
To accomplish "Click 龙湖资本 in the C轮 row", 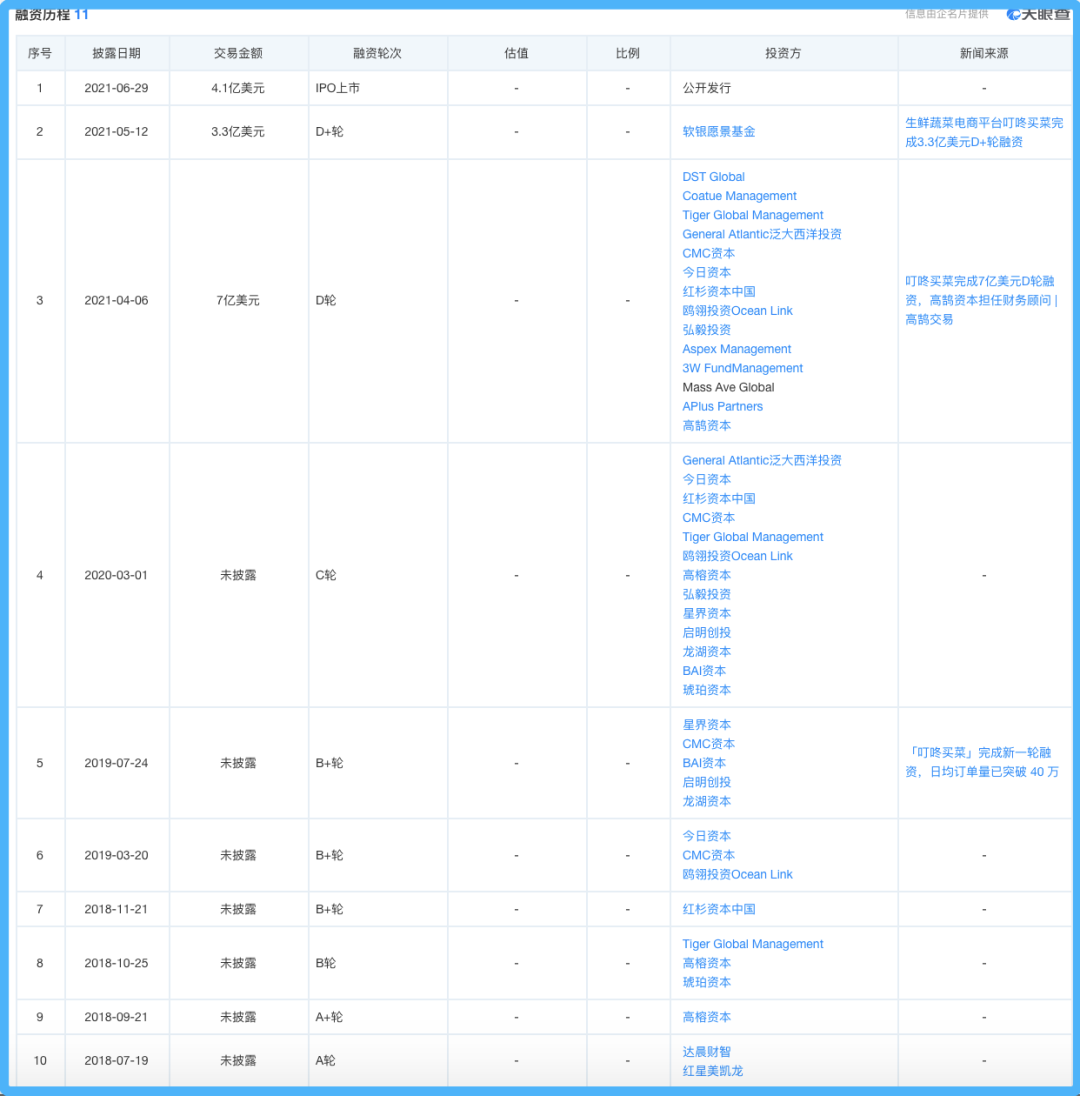I will pos(707,651).
